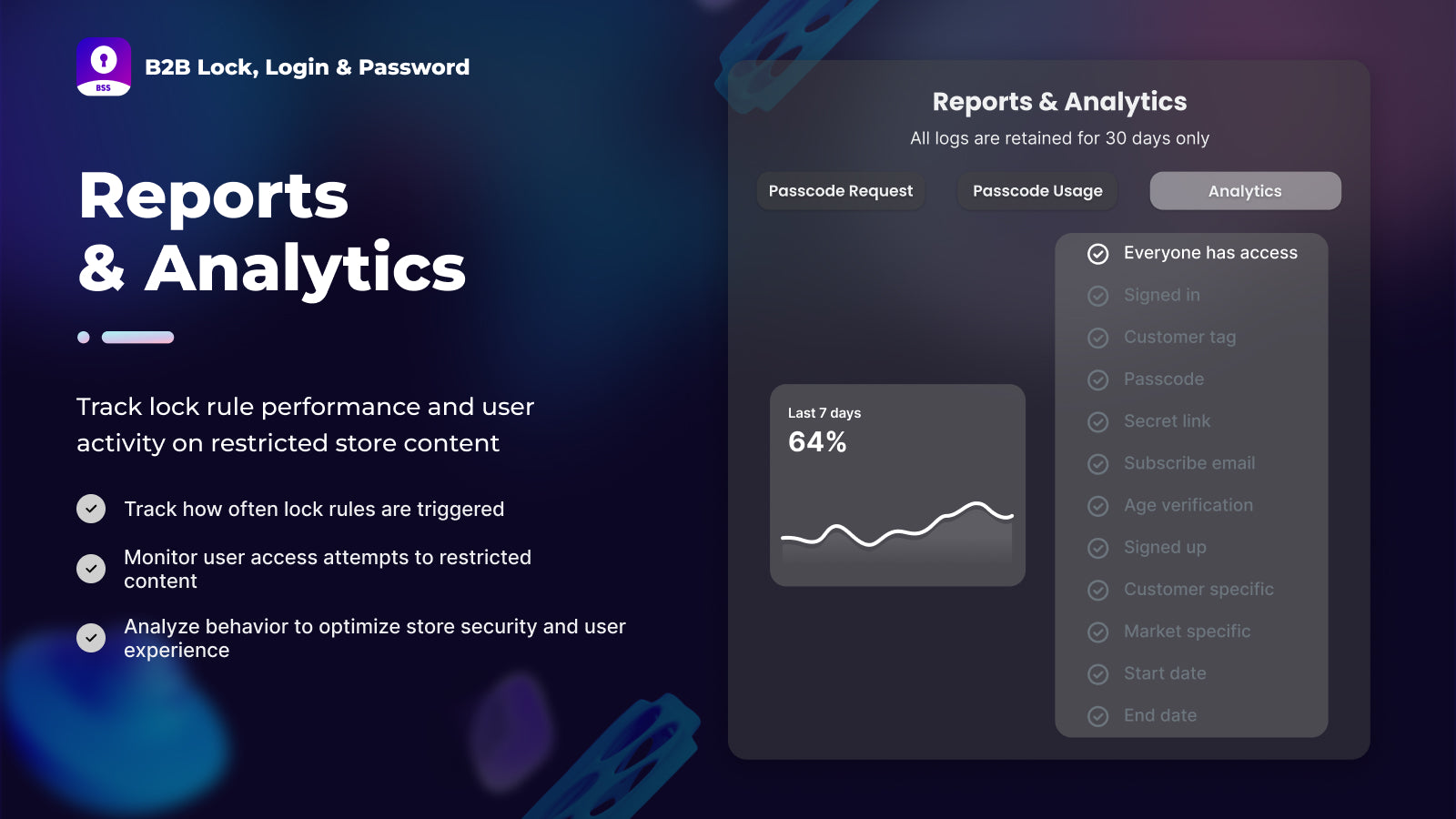Viewport: 1456px width, 819px height.
Task: Switch to the Passcode Request tab
Action: [841, 191]
